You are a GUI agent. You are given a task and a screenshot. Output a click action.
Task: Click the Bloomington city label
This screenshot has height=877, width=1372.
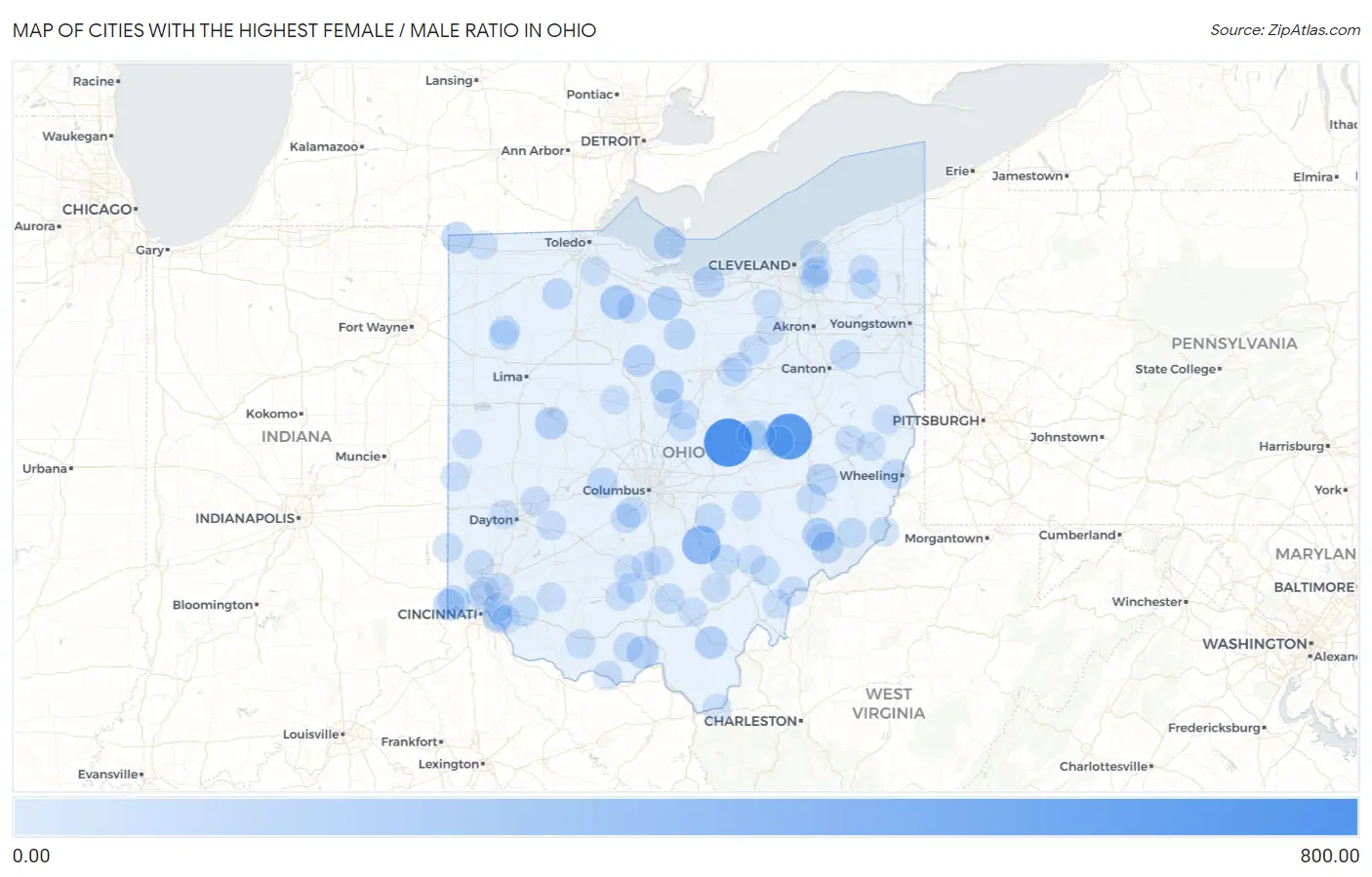tap(213, 606)
